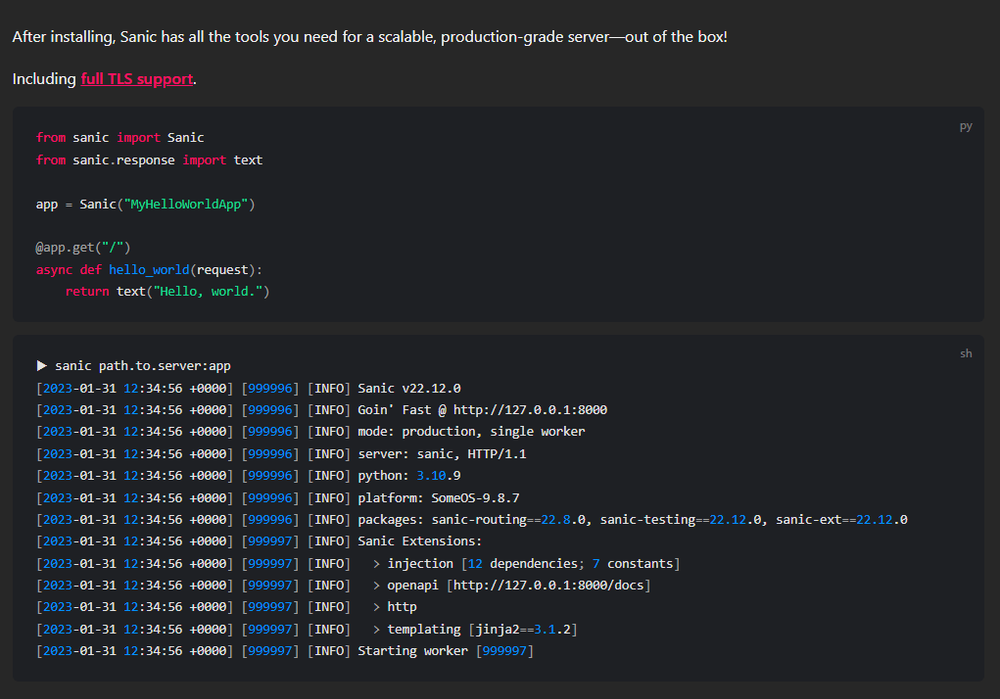Click the log message "python: 3.10.9"

[409, 476]
